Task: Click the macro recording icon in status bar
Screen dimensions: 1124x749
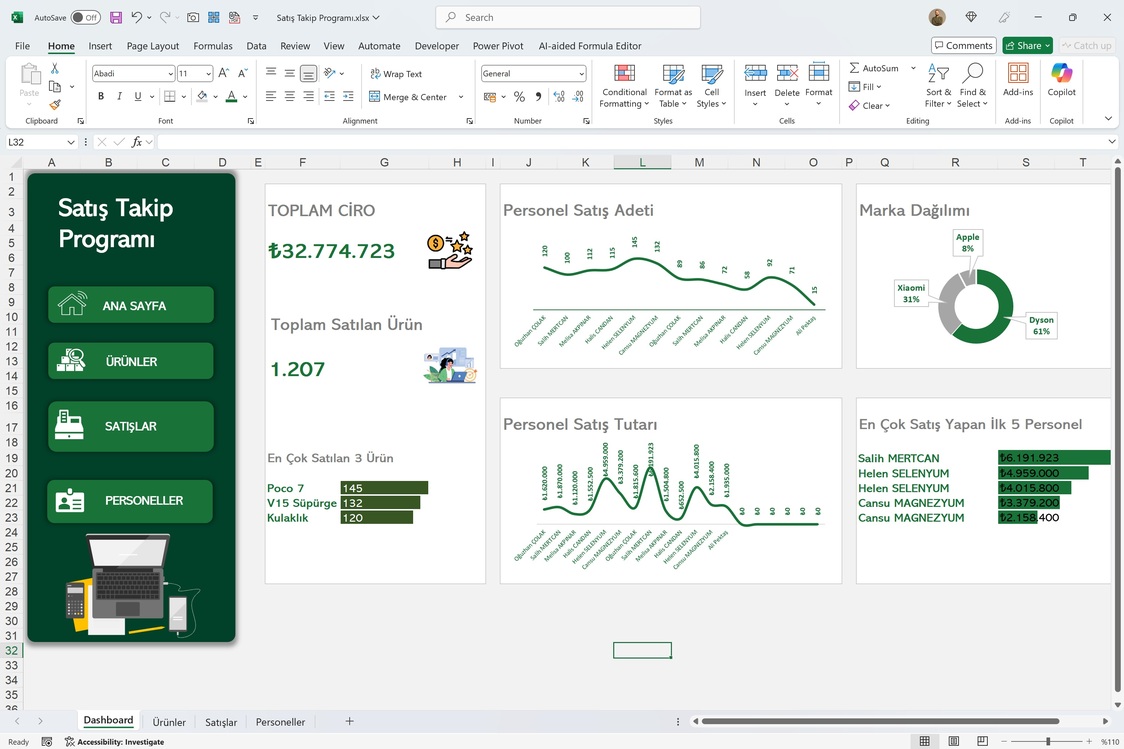Action: tap(47, 742)
